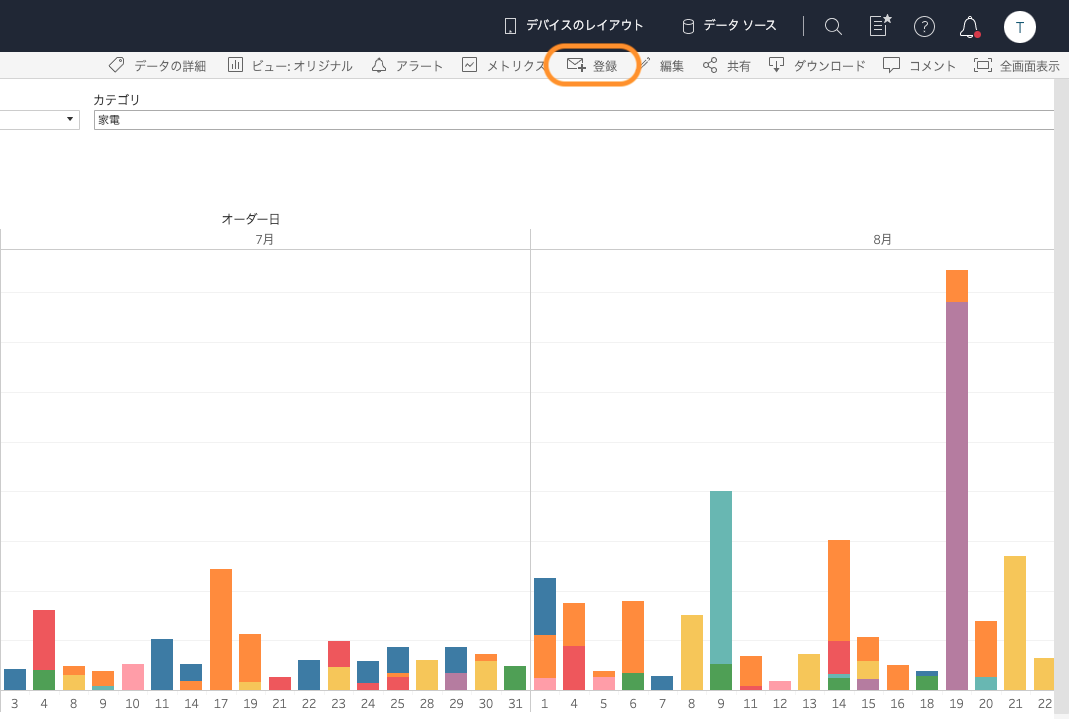Click 共有 share button

tap(727, 65)
